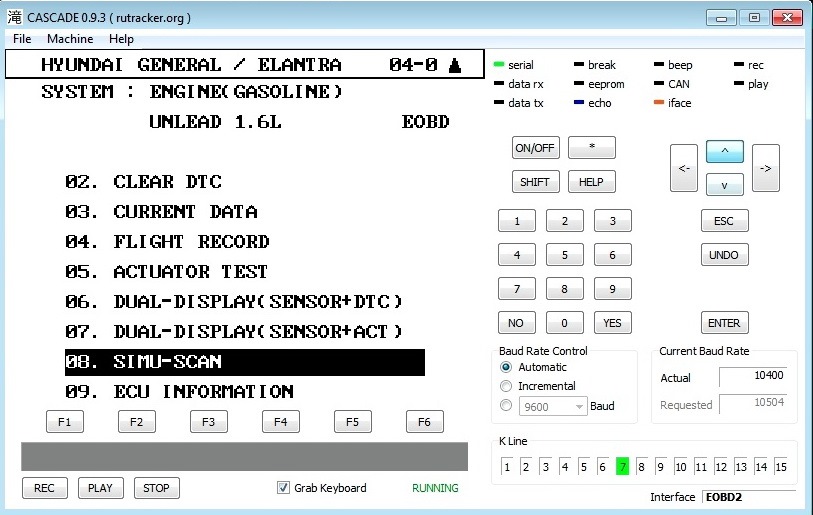Click the PLAY button

pyautogui.click(x=101, y=488)
